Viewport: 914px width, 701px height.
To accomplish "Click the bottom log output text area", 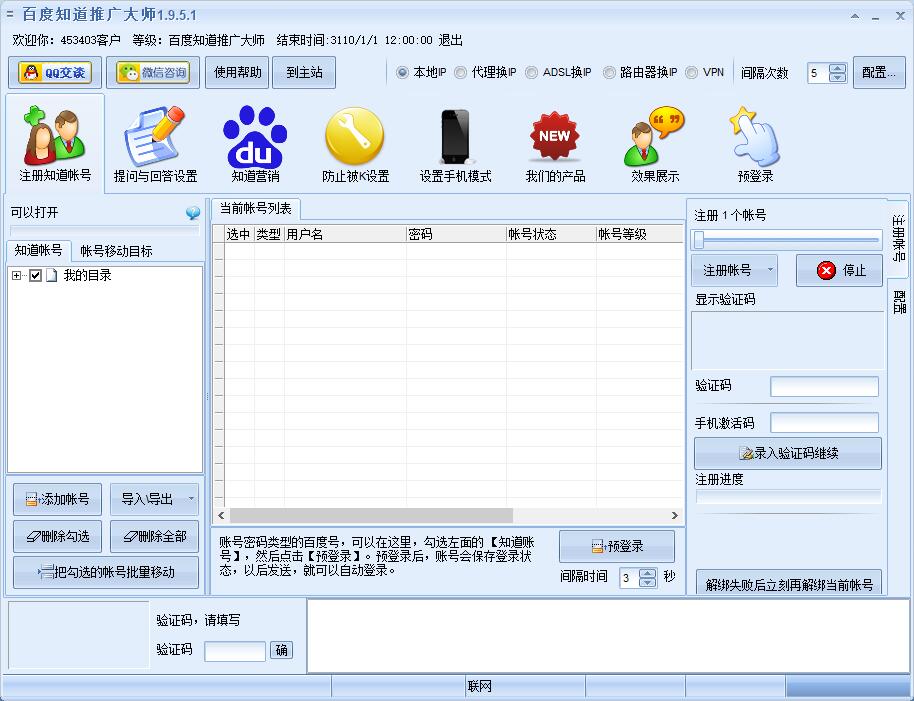I will tap(608, 636).
